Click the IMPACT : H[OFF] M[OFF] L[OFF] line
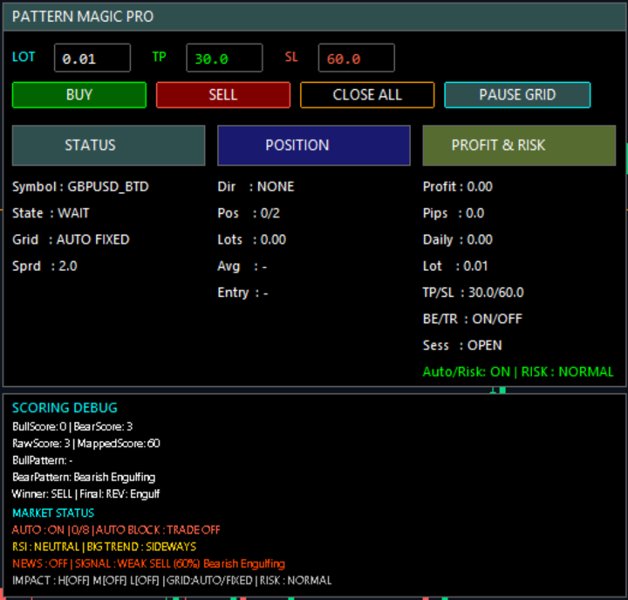This screenshot has height=600, width=628. click(x=172, y=580)
